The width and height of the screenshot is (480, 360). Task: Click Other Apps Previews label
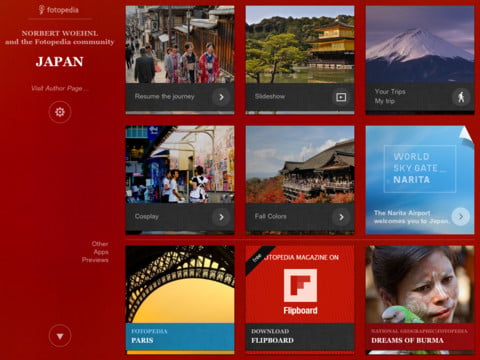[95, 252]
